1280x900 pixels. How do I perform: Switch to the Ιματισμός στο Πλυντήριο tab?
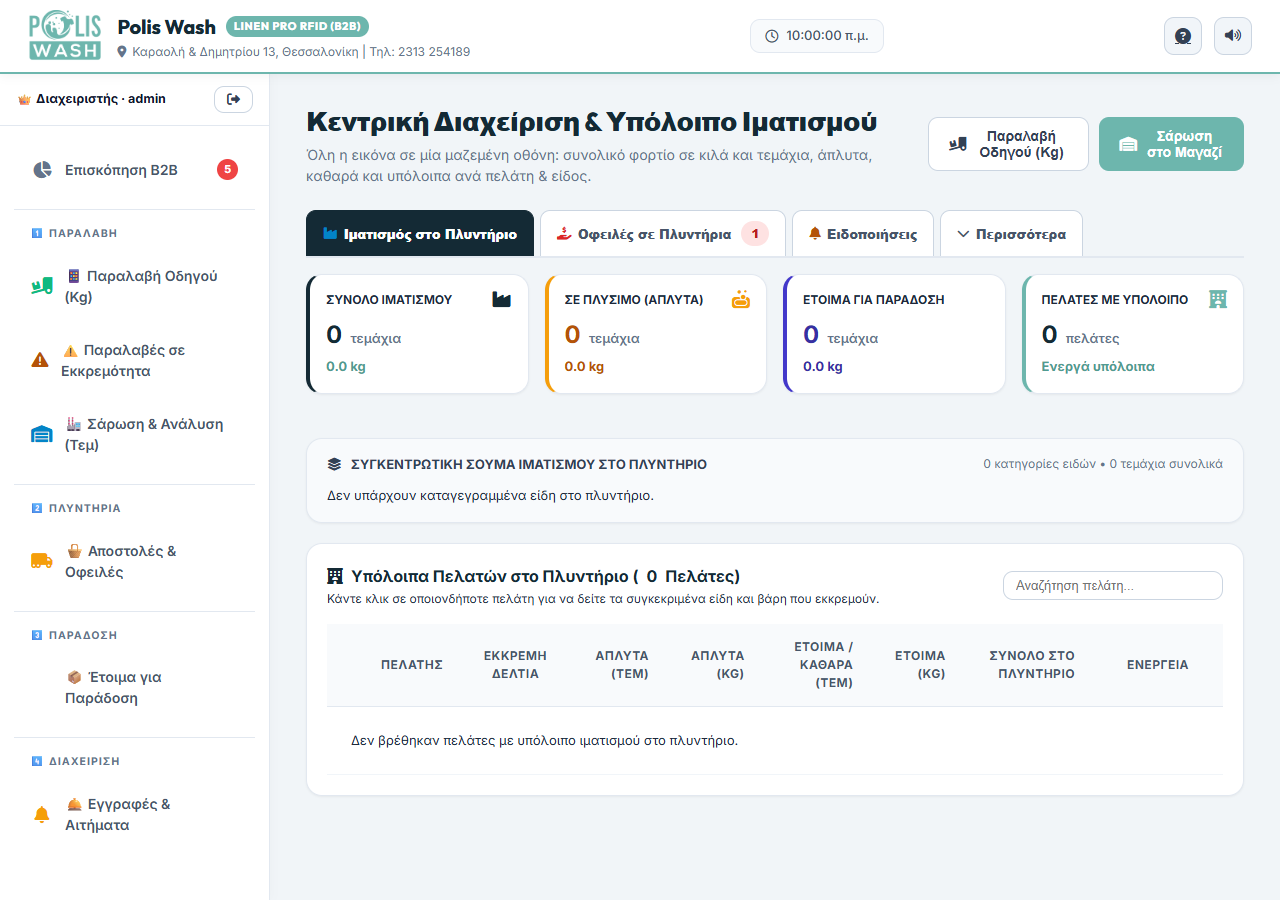[x=420, y=234]
